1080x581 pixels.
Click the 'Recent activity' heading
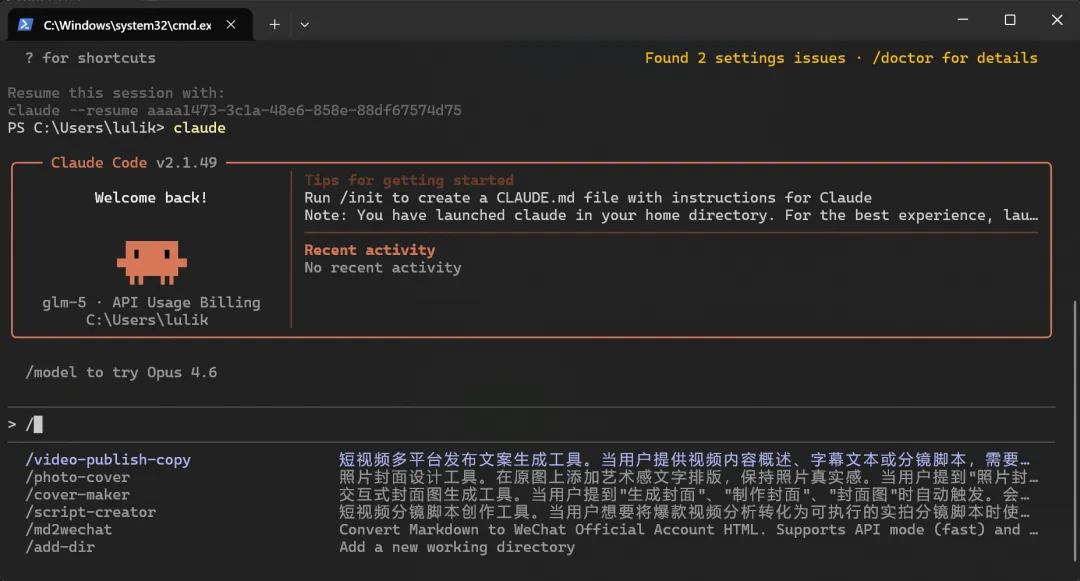(x=370, y=250)
